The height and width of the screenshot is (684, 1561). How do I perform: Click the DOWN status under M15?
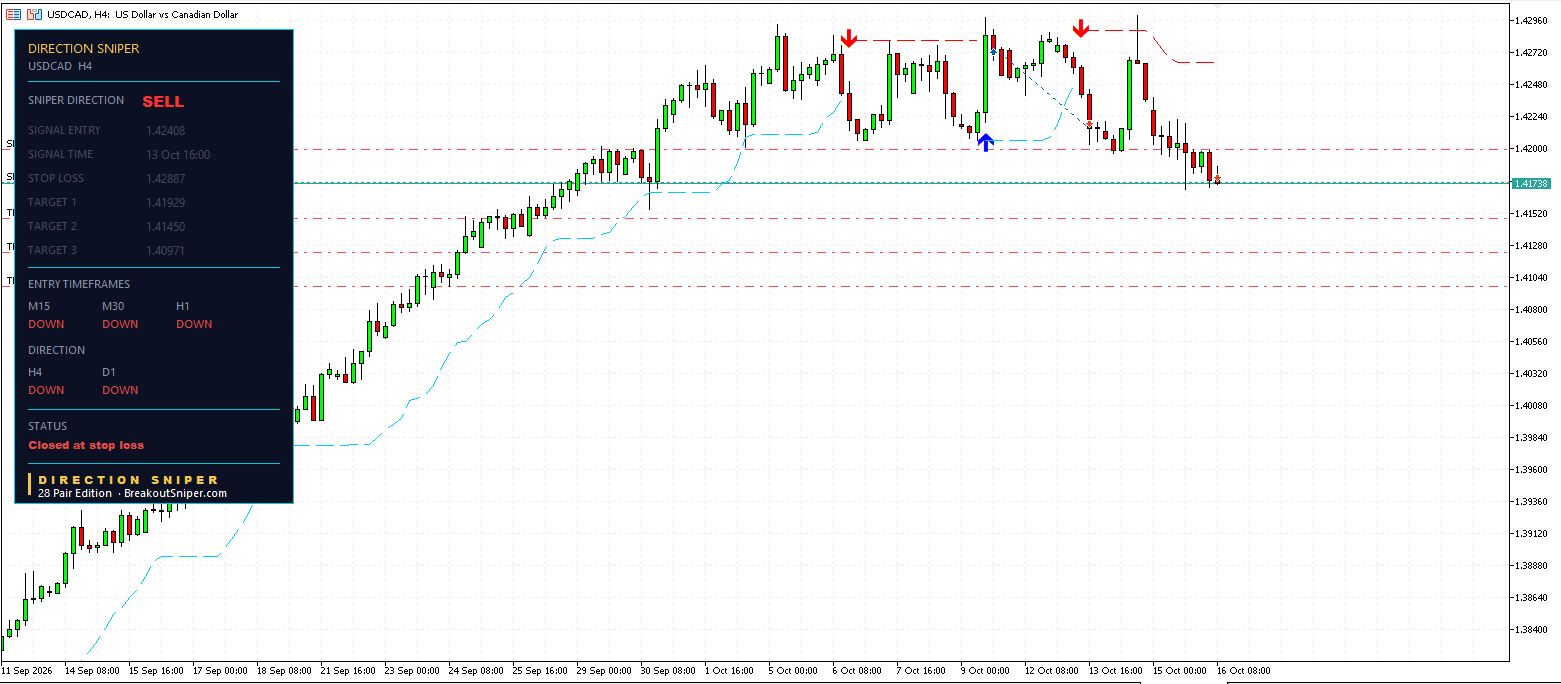46,324
